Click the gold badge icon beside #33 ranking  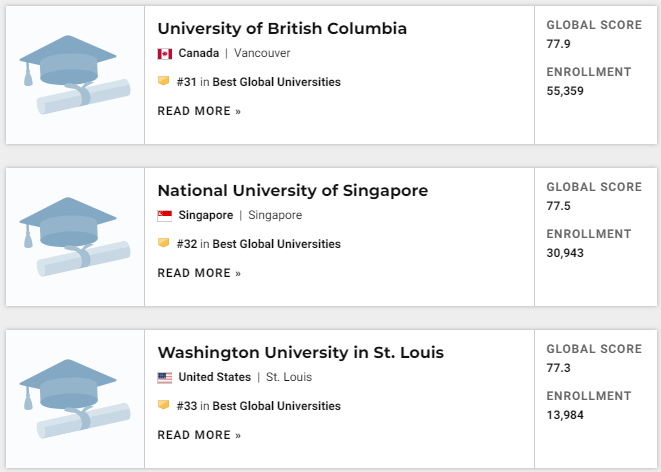click(x=164, y=405)
